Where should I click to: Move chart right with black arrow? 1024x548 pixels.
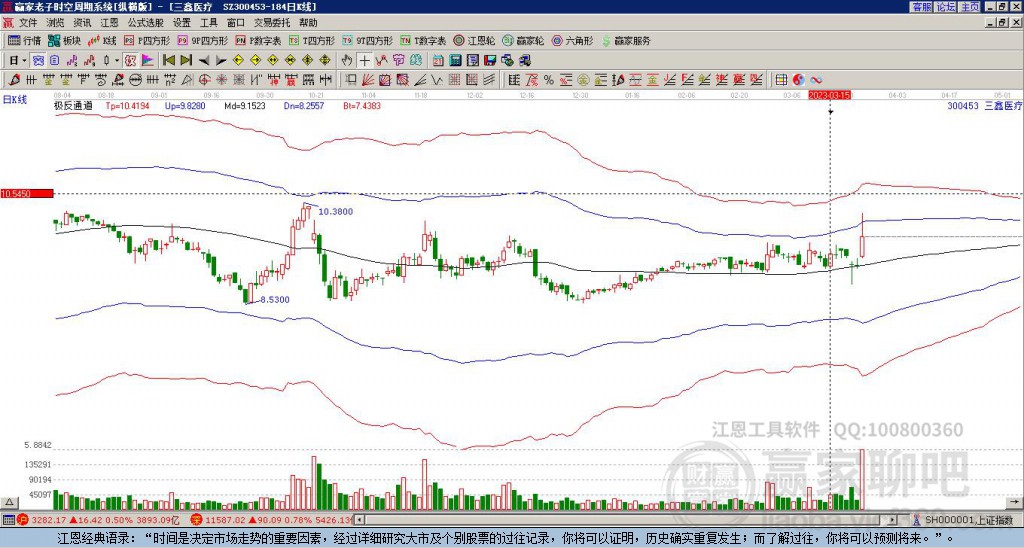click(221, 60)
